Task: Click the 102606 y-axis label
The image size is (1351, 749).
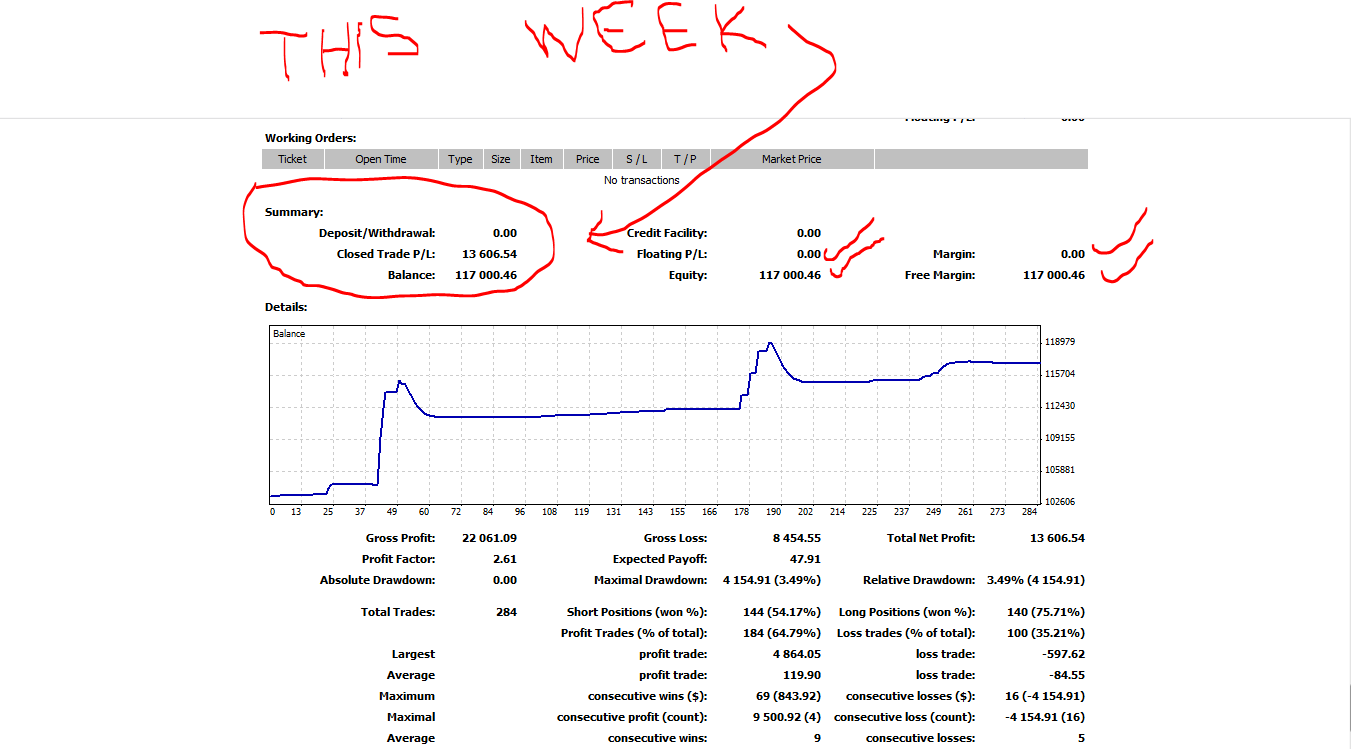Action: point(1061,502)
